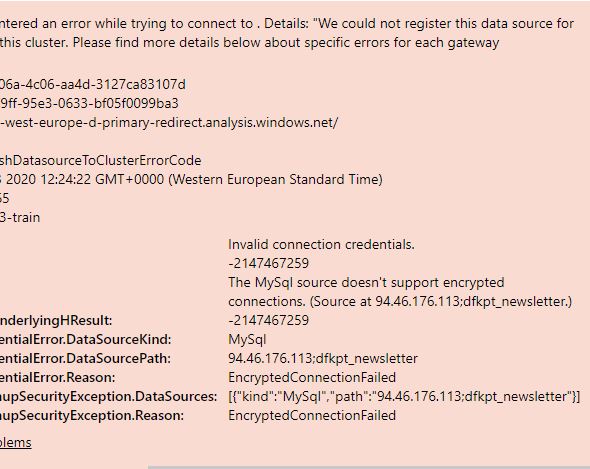Click the SecurityException.DataSources bold label

[108, 396]
